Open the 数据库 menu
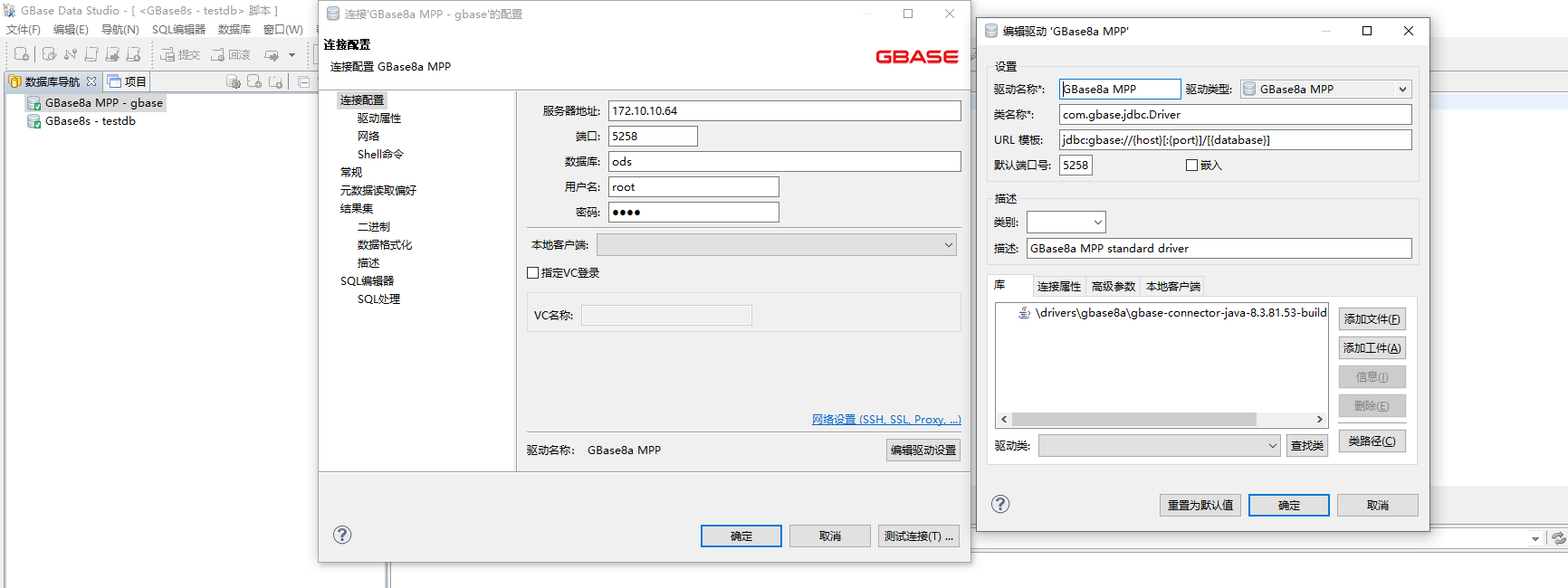The image size is (1568, 588). coord(234,30)
